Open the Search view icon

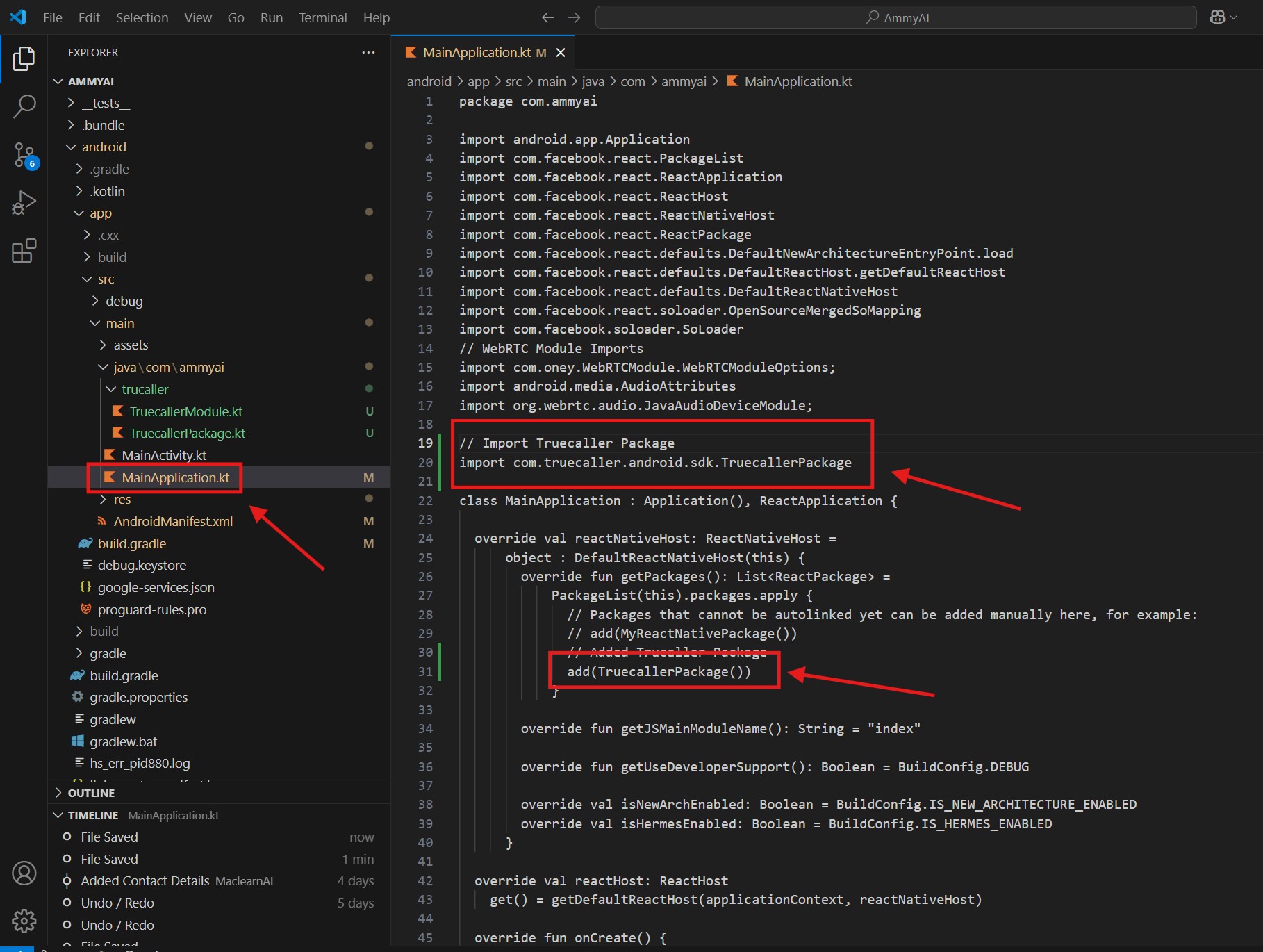24,107
